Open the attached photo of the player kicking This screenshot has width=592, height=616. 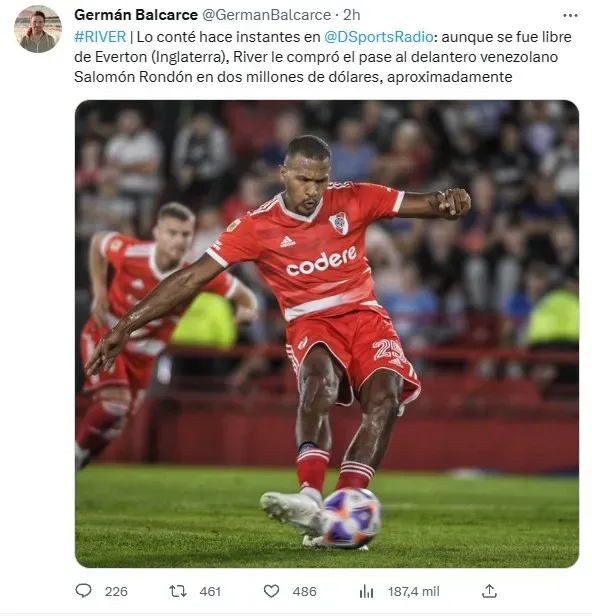(x=327, y=334)
